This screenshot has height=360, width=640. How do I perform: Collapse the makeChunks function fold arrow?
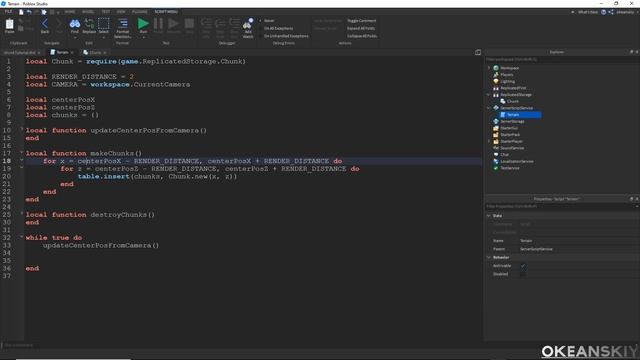pos(22,153)
